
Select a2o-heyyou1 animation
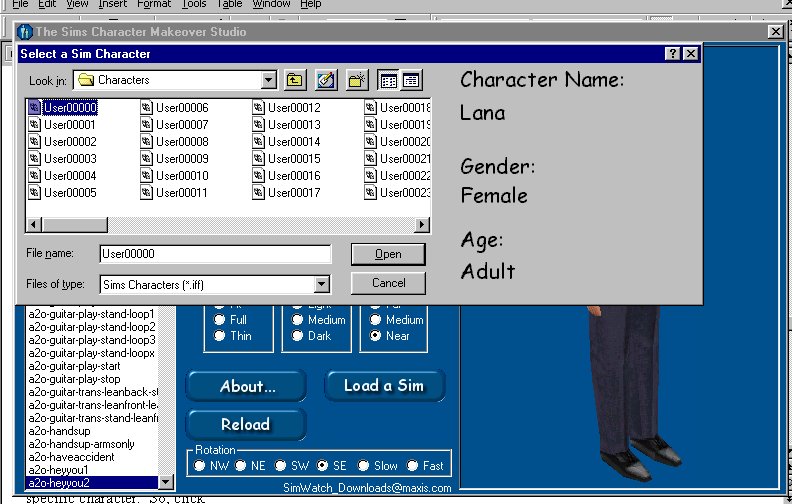click(59, 470)
